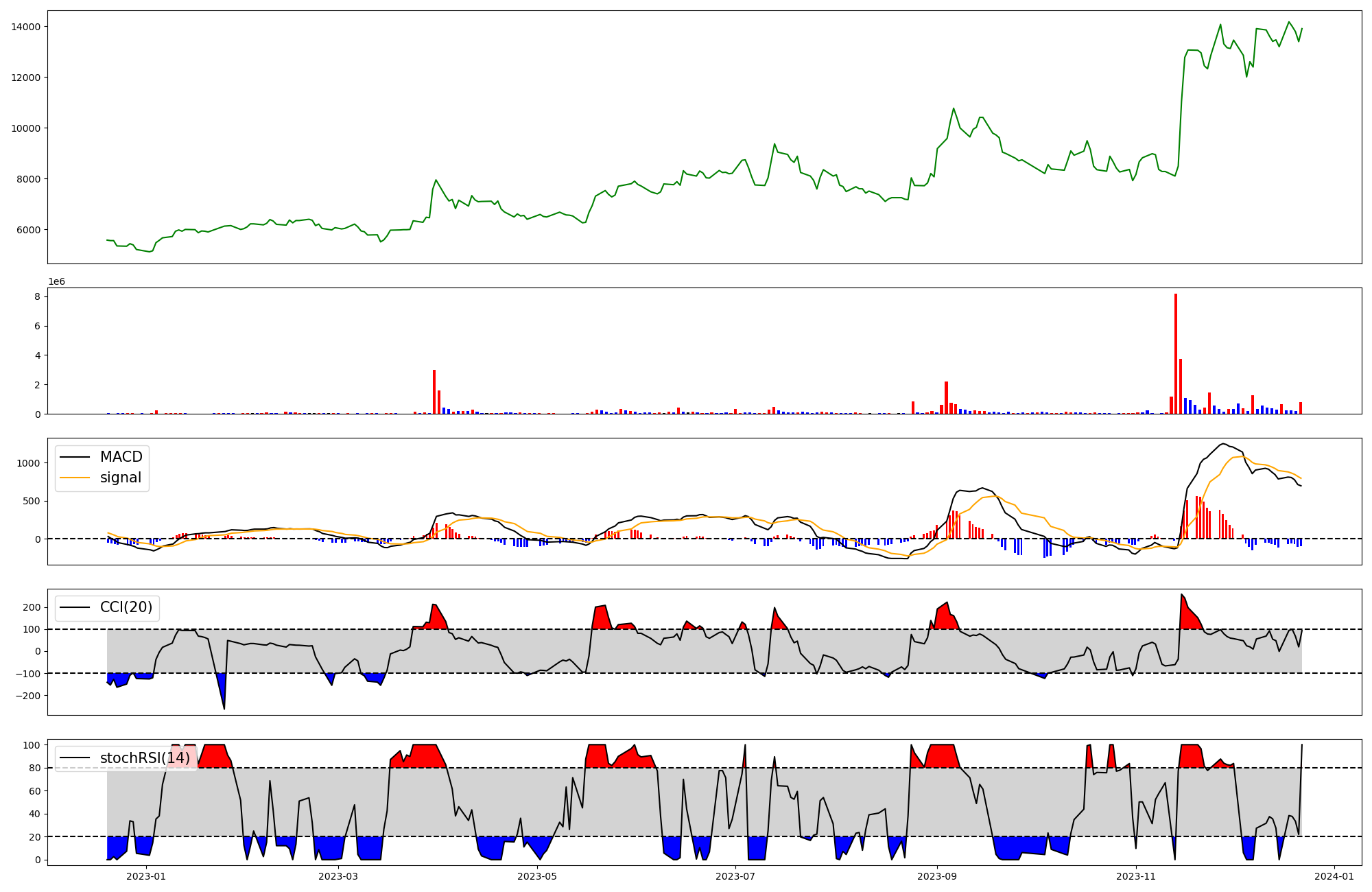Click the 80 tick on stochRSI axis
This screenshot has height=892, width=1372.
36,768
